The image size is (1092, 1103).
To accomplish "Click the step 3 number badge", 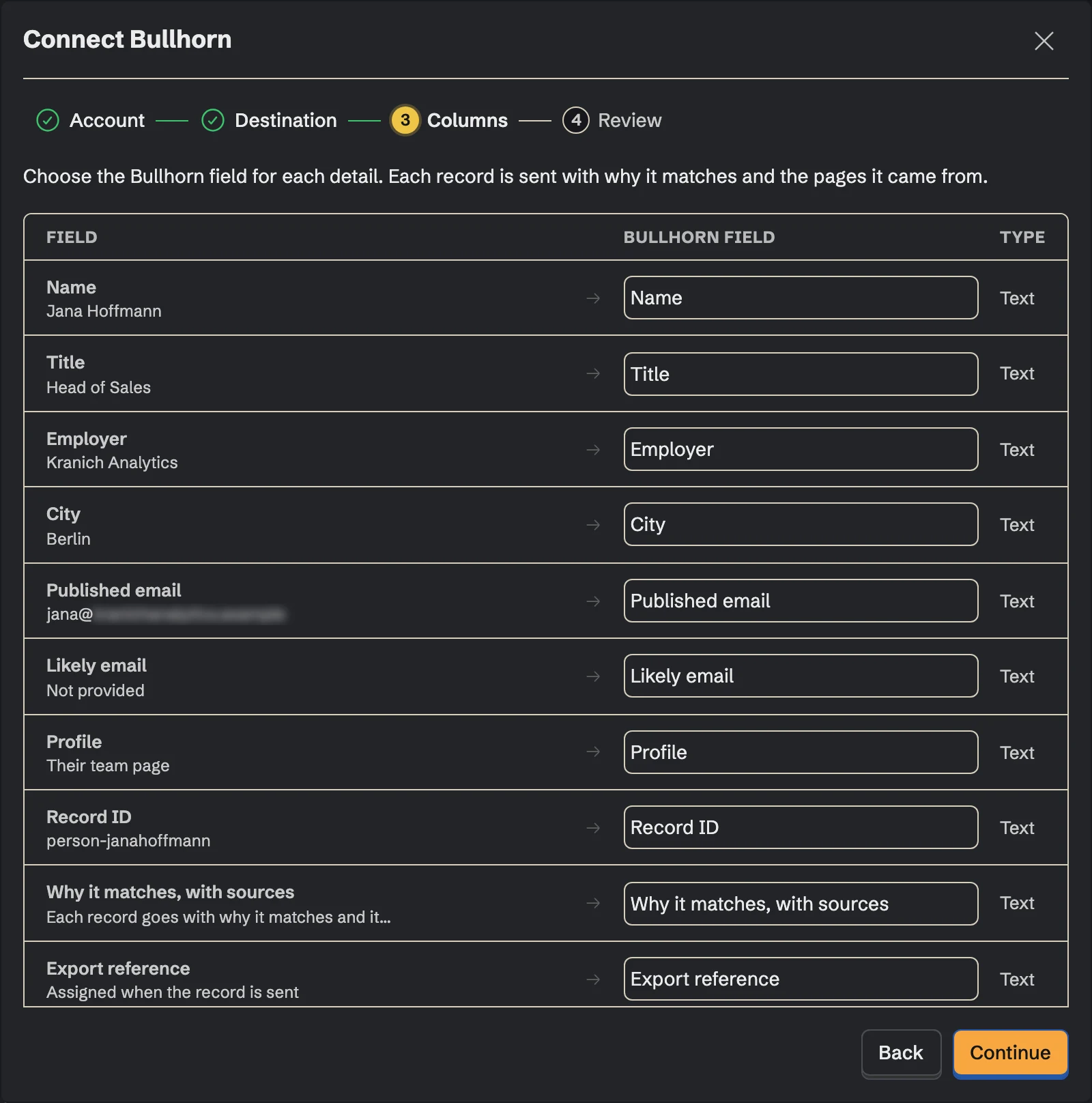I will pos(405,120).
